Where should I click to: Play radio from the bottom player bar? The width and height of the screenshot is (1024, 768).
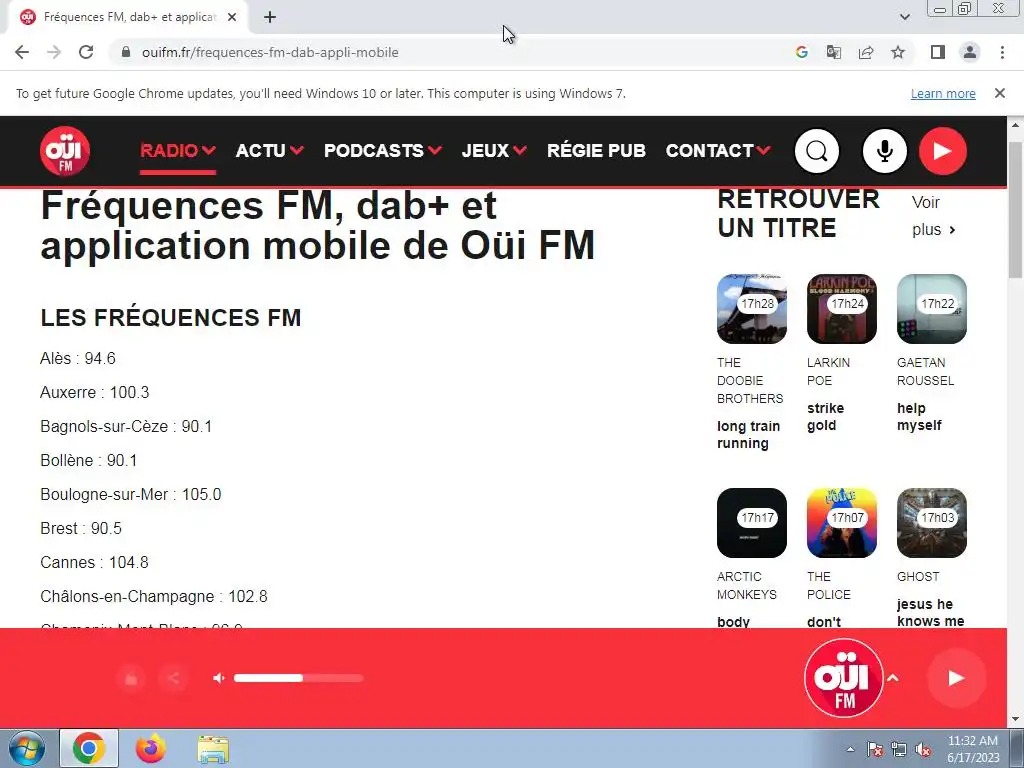[956, 678]
